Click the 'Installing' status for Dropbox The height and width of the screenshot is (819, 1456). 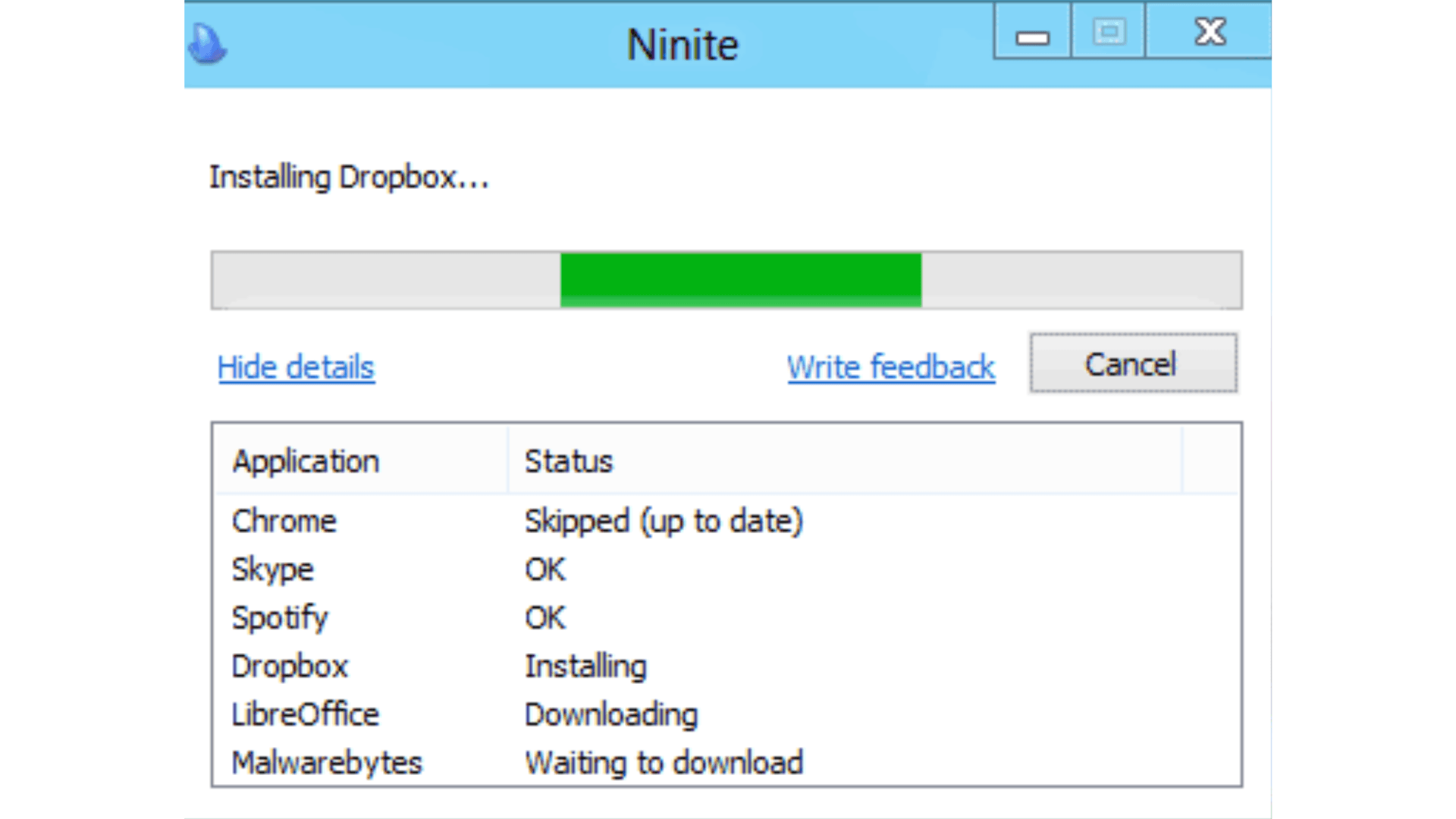tap(585, 667)
